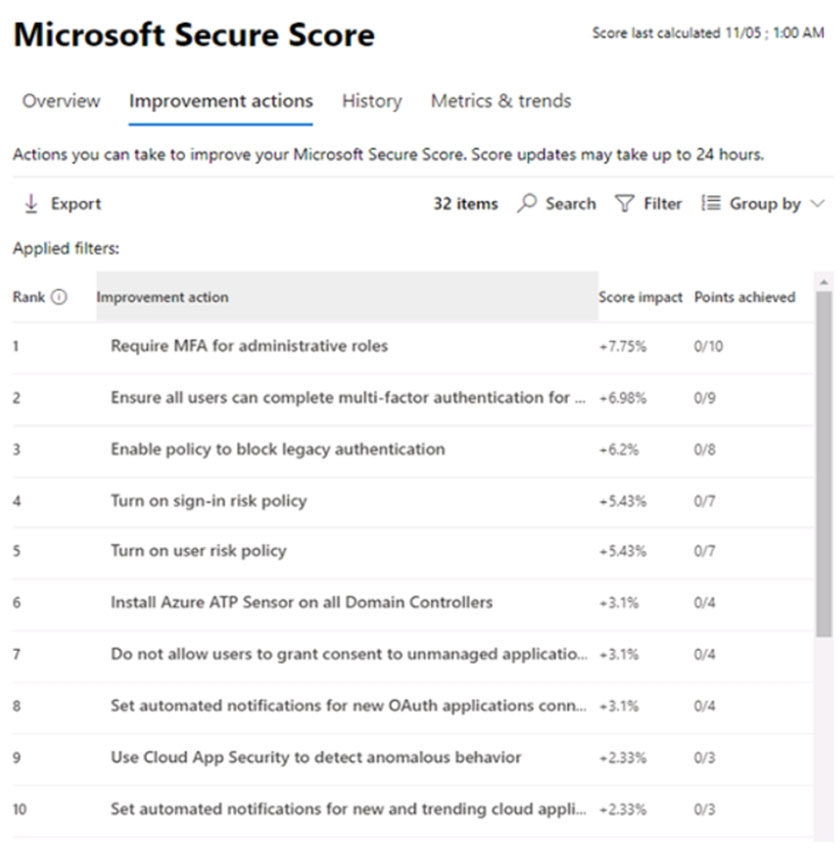Open the History tab
Image resolution: width=840 pixels, height=860 pixels.
(372, 101)
